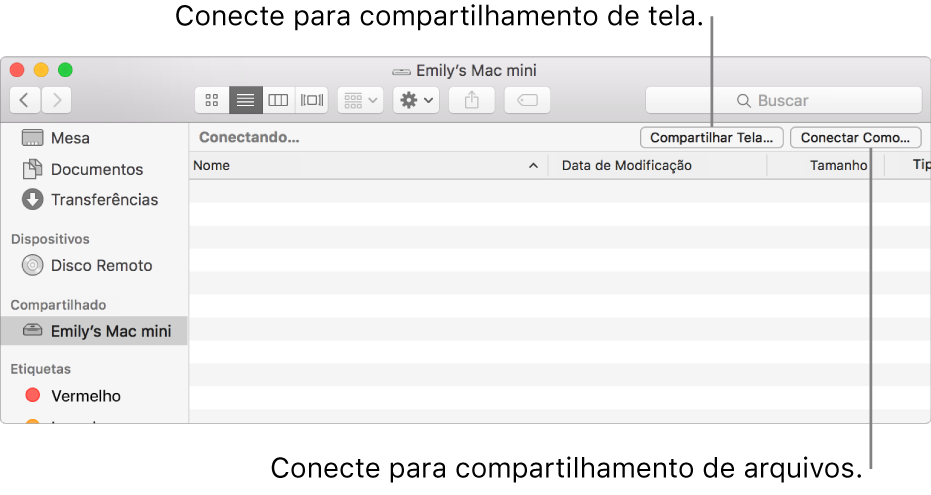This screenshot has width=931, height=495.
Task: Close the Finder window
Action: [x=17, y=70]
